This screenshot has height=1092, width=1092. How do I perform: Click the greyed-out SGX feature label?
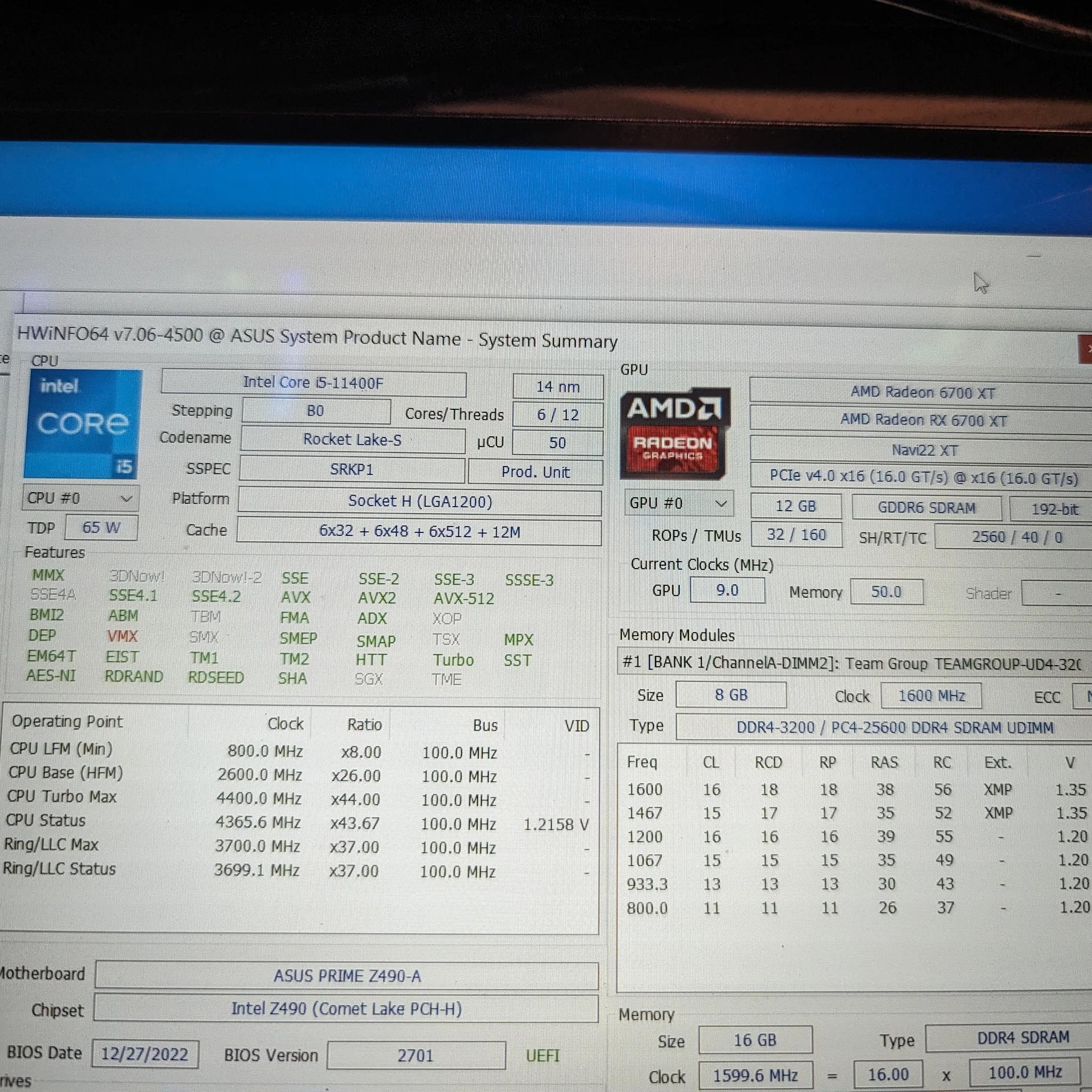click(x=368, y=679)
